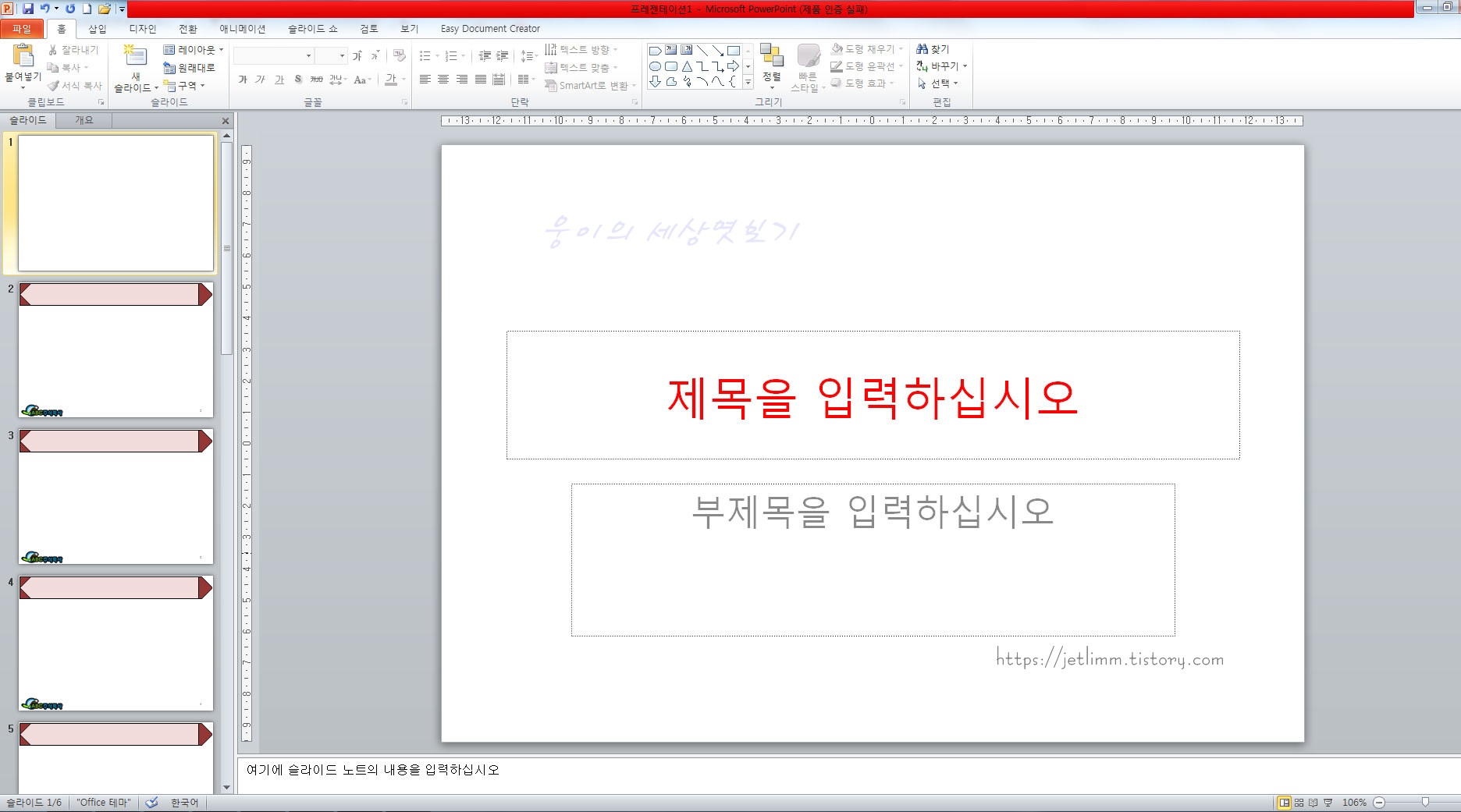Start slide show from status bar
Screen dimensions: 1461x812
click(x=1328, y=802)
